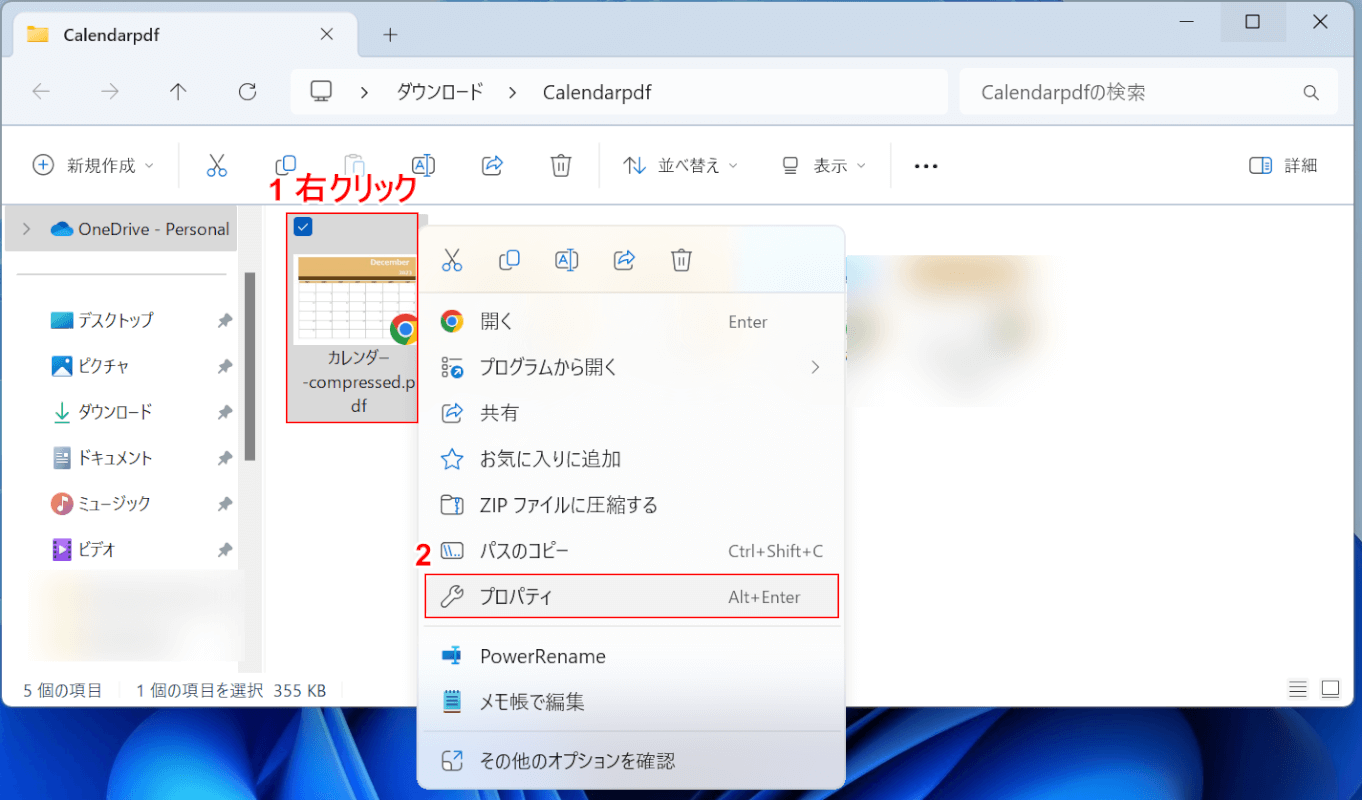Click the Copy icon in the Explorer toolbar
The image size is (1362, 800).
[286, 165]
